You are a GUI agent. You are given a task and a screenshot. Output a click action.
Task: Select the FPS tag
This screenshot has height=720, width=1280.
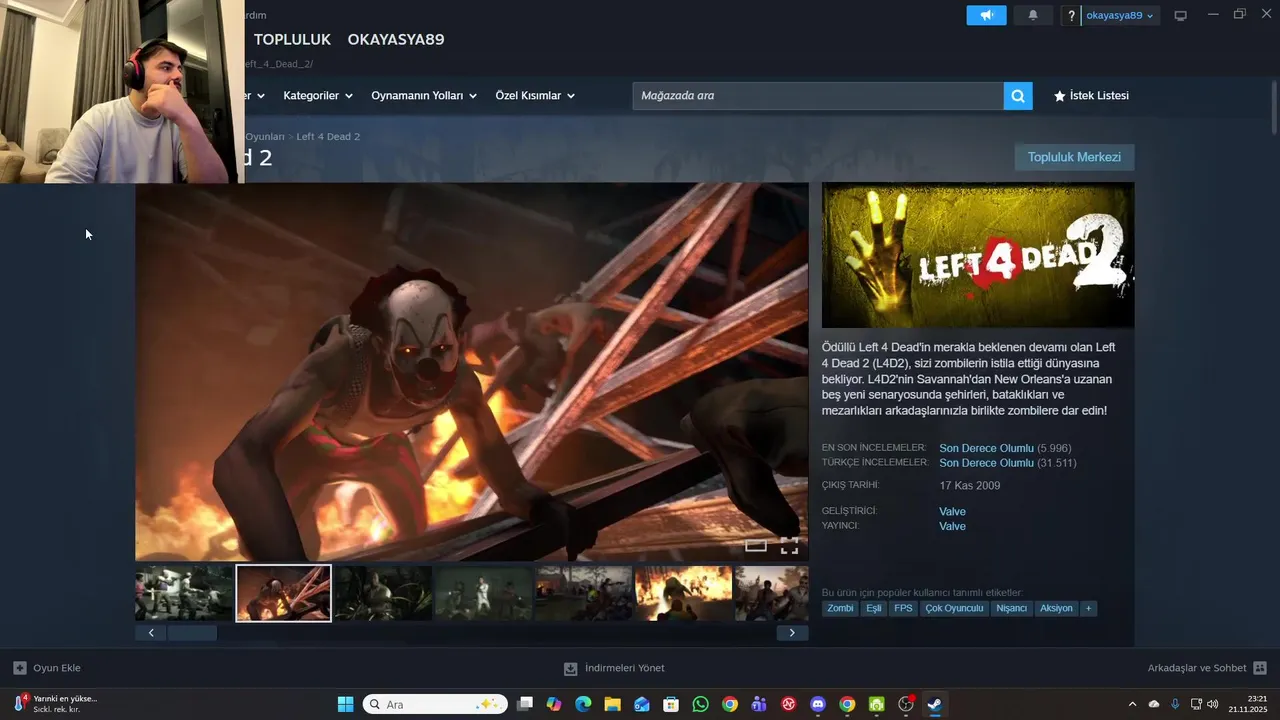pyautogui.click(x=903, y=608)
